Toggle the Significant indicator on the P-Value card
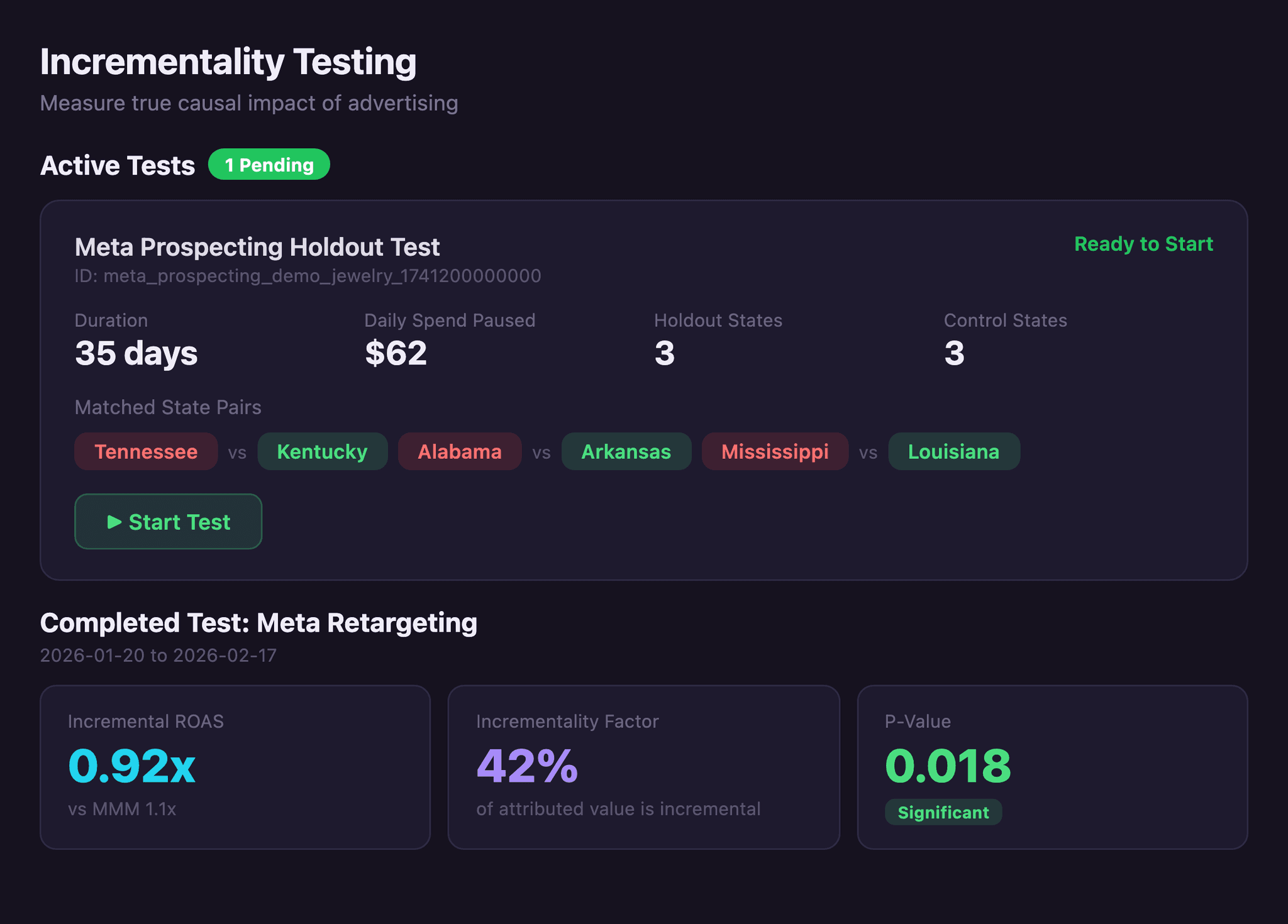The image size is (1288, 924). coord(943,812)
